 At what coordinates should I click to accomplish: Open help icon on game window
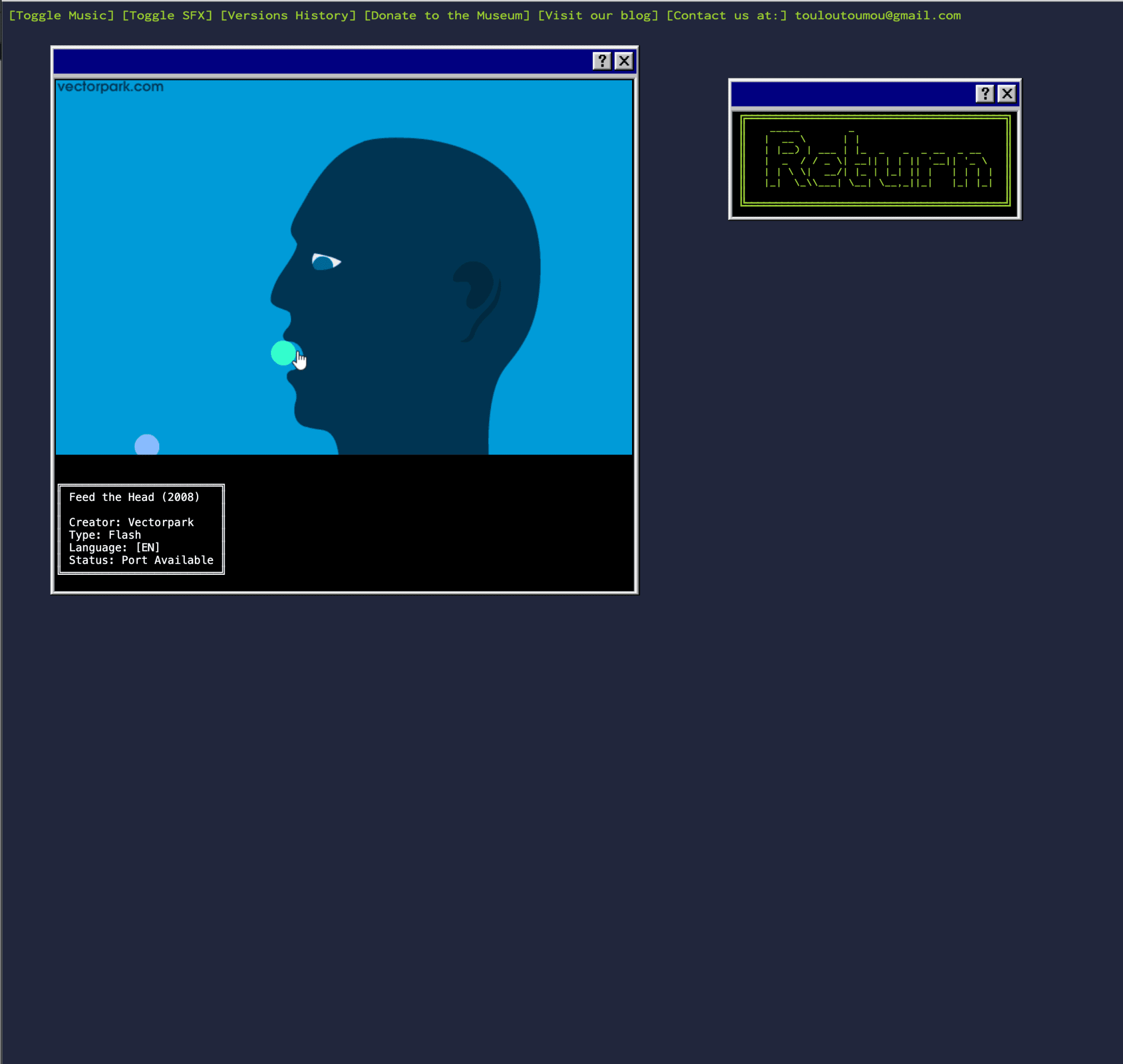pos(602,61)
